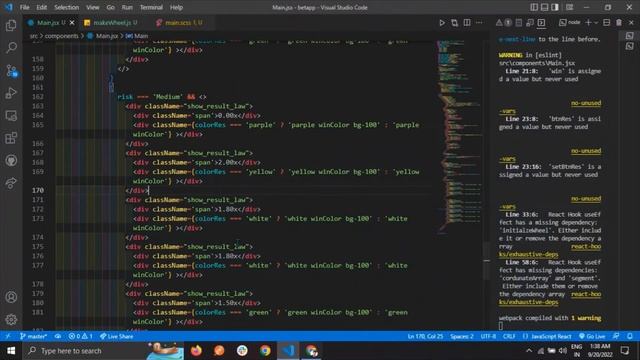Open the Accounts menu in activity bar
The image size is (640, 360).
click(11, 297)
